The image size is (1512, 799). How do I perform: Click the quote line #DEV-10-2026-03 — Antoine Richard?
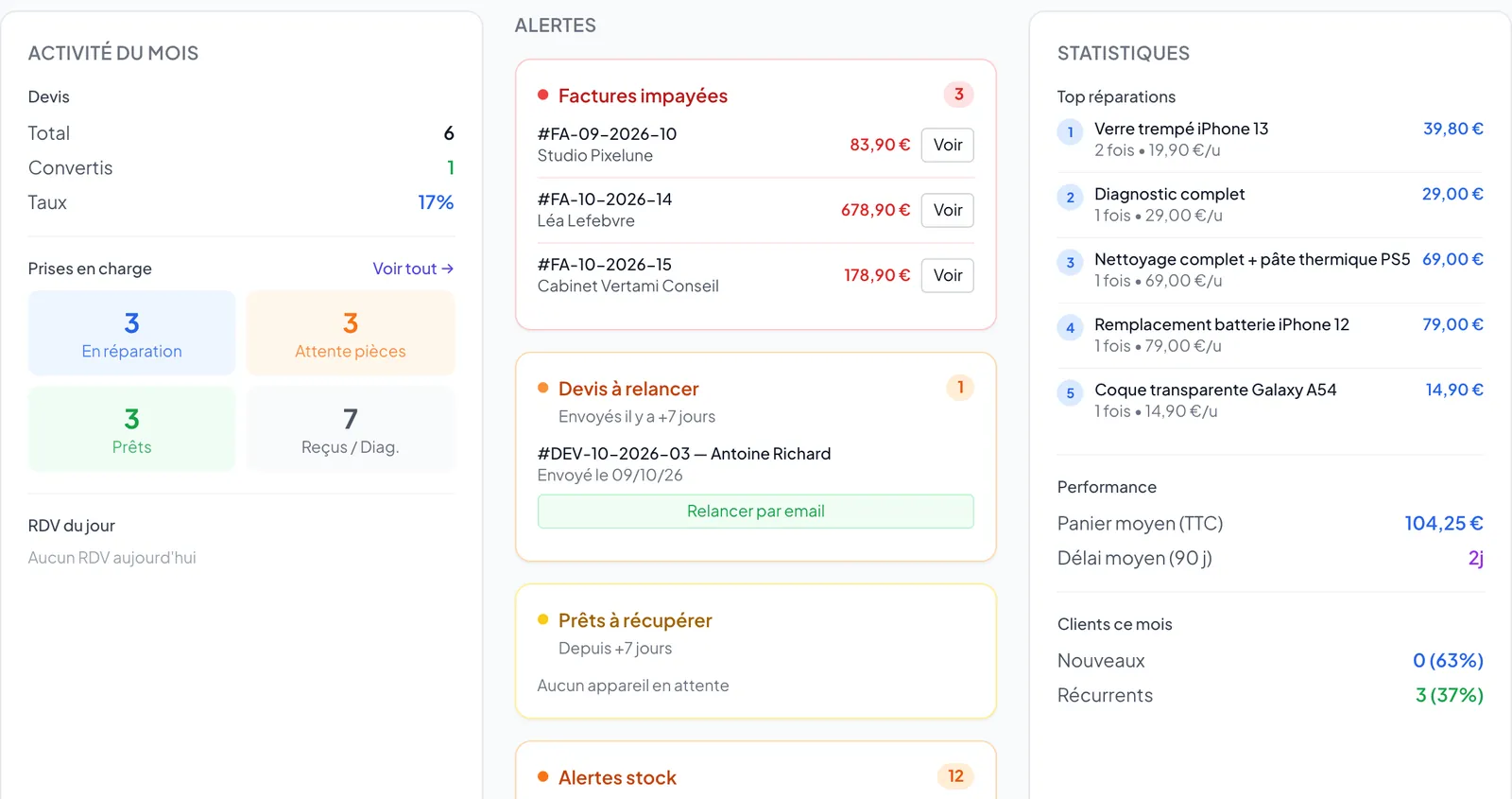(684, 454)
